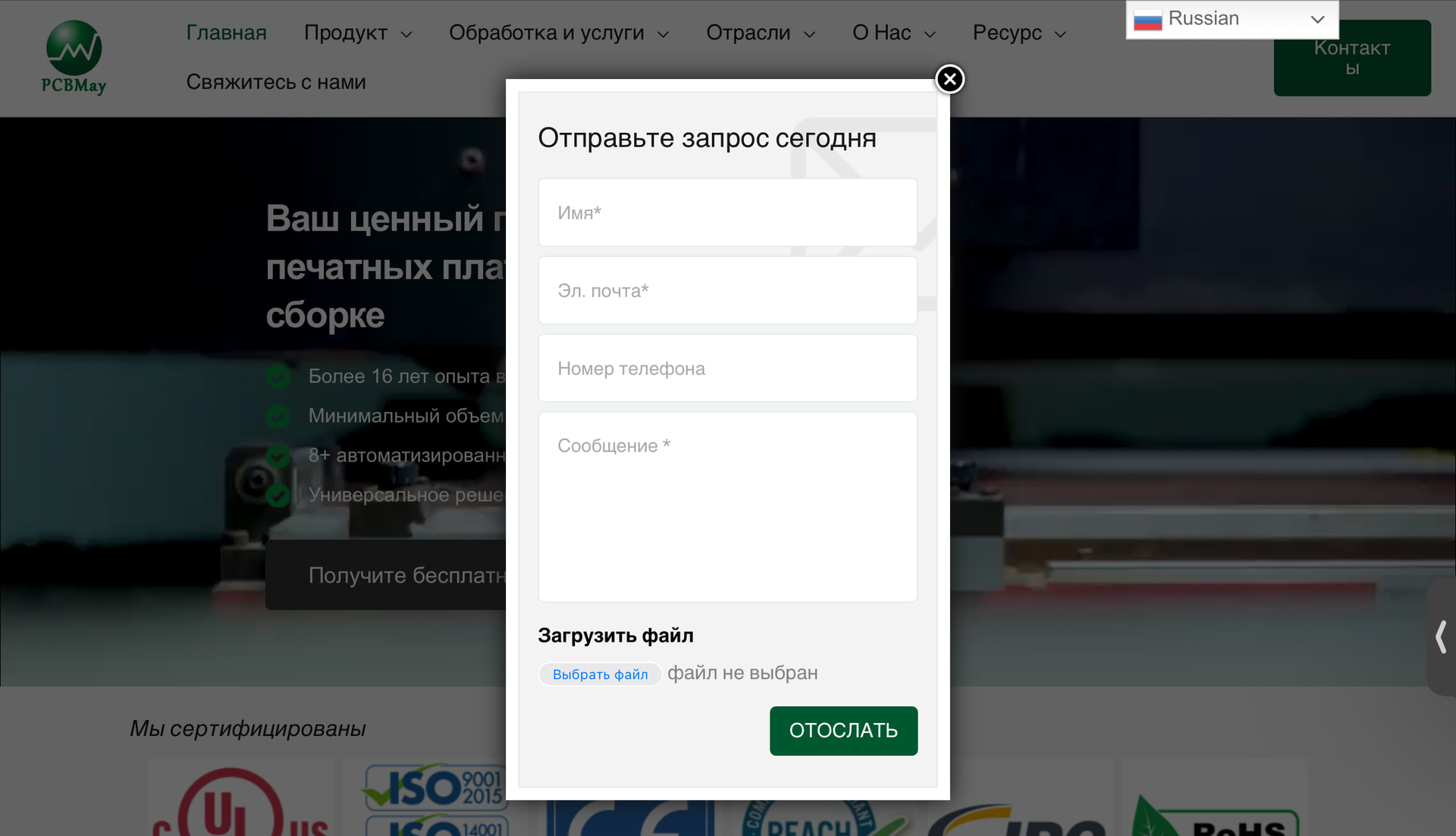Focus the Имя name field
1456x836 pixels.
coord(727,212)
